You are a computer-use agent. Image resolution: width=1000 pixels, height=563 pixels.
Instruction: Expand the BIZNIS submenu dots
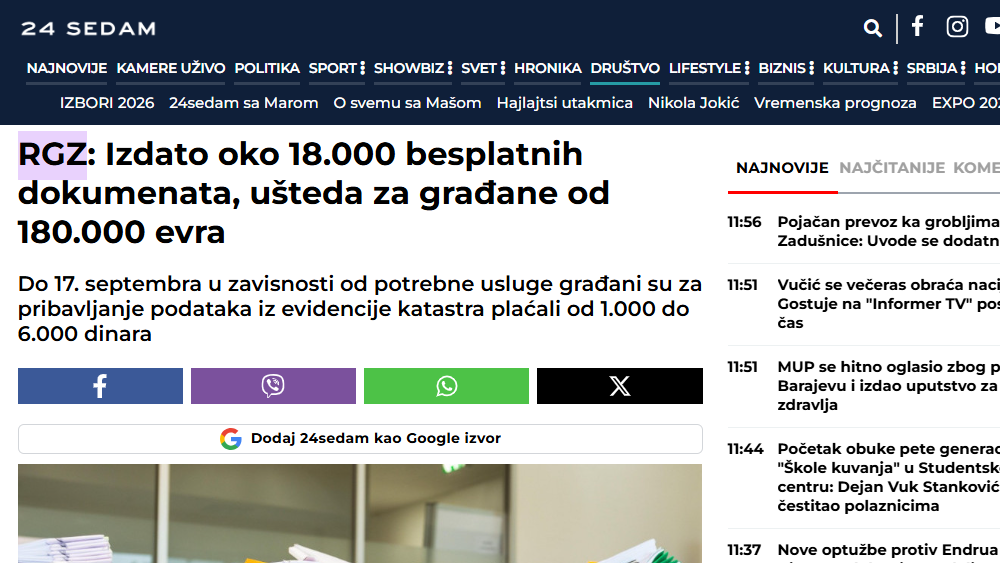coord(811,68)
